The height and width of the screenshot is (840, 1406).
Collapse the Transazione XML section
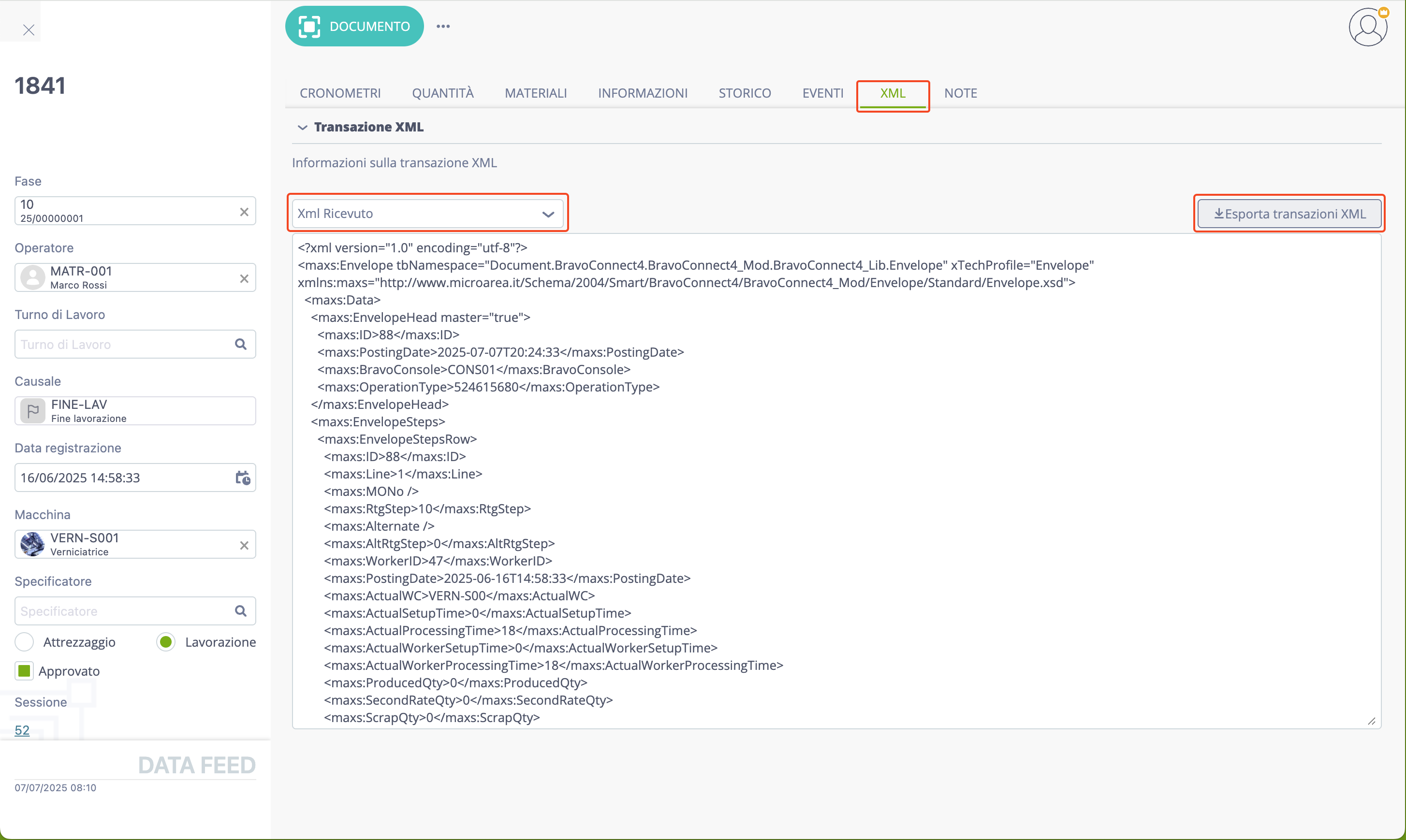[302, 128]
